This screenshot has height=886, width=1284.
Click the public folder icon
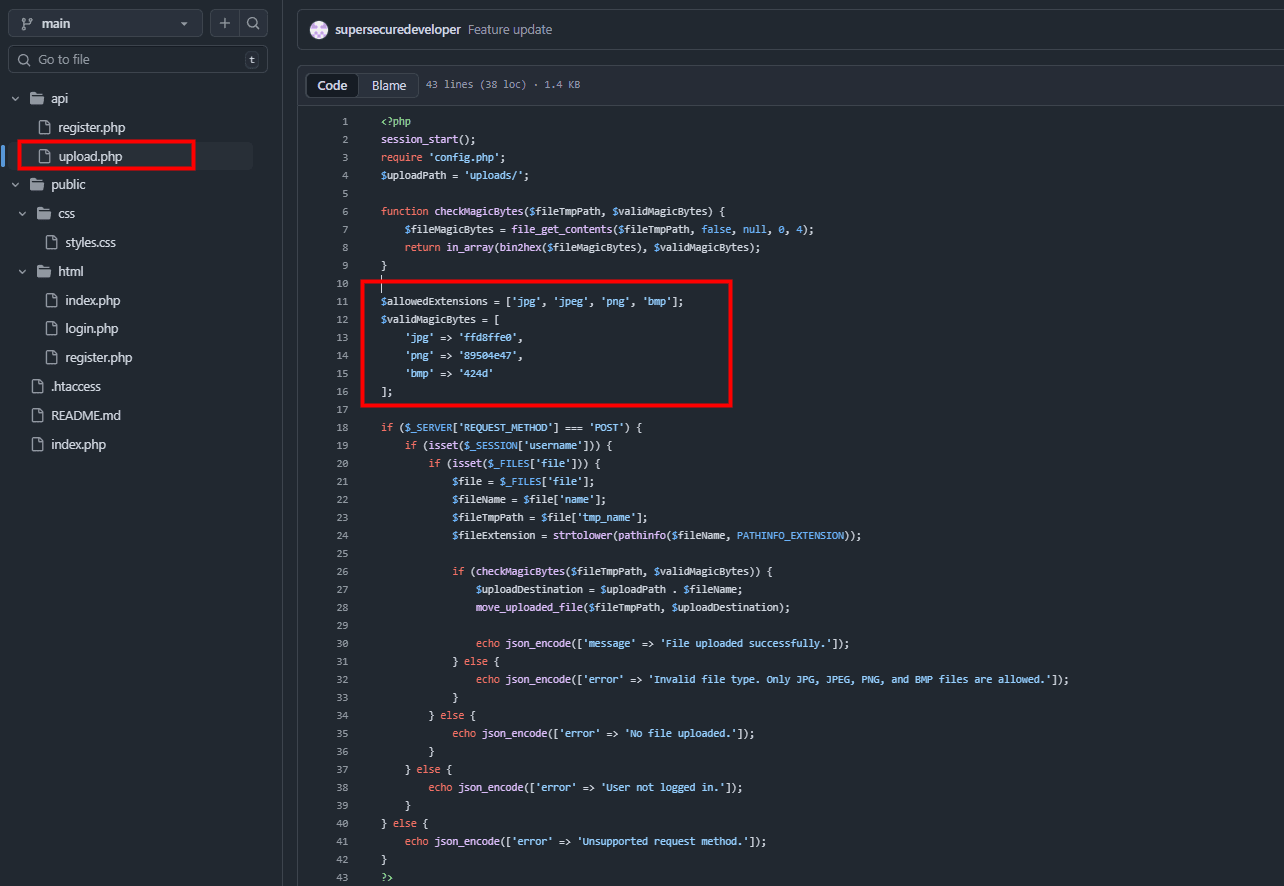[37, 185]
